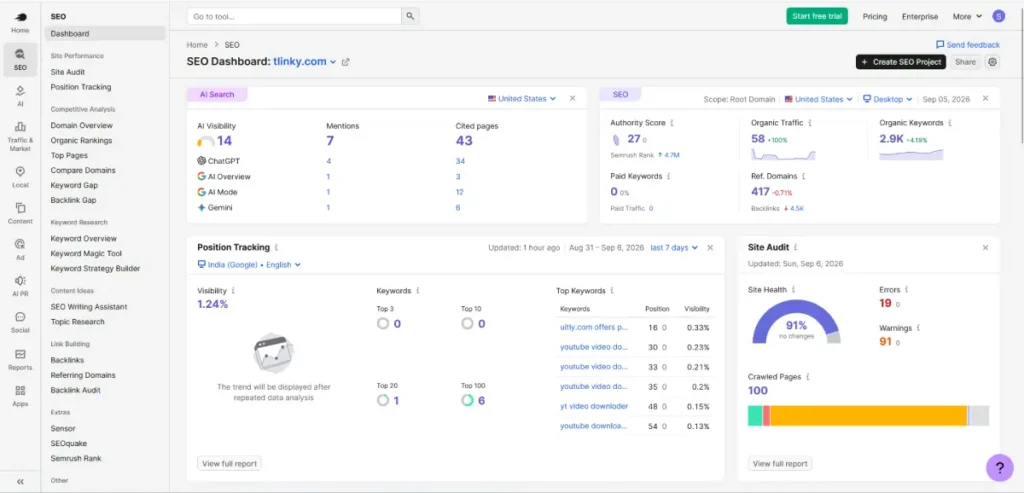
Task: Click the search magnifier button
Action: (410, 16)
